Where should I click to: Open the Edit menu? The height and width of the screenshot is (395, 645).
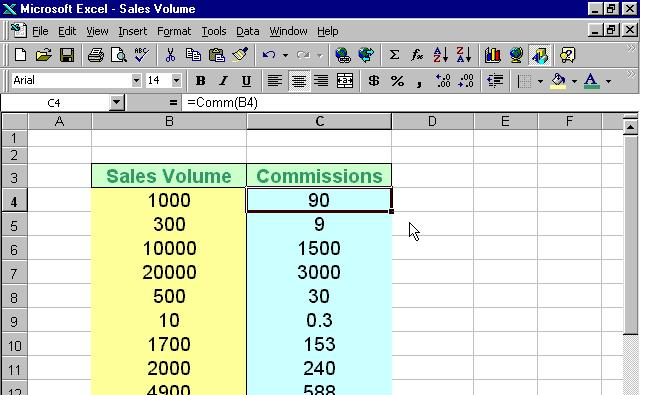tap(67, 31)
